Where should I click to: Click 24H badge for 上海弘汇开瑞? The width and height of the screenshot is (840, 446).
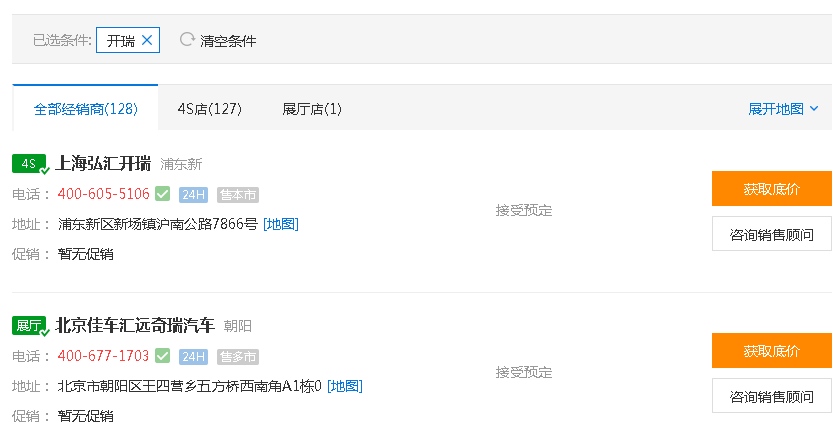[193, 194]
